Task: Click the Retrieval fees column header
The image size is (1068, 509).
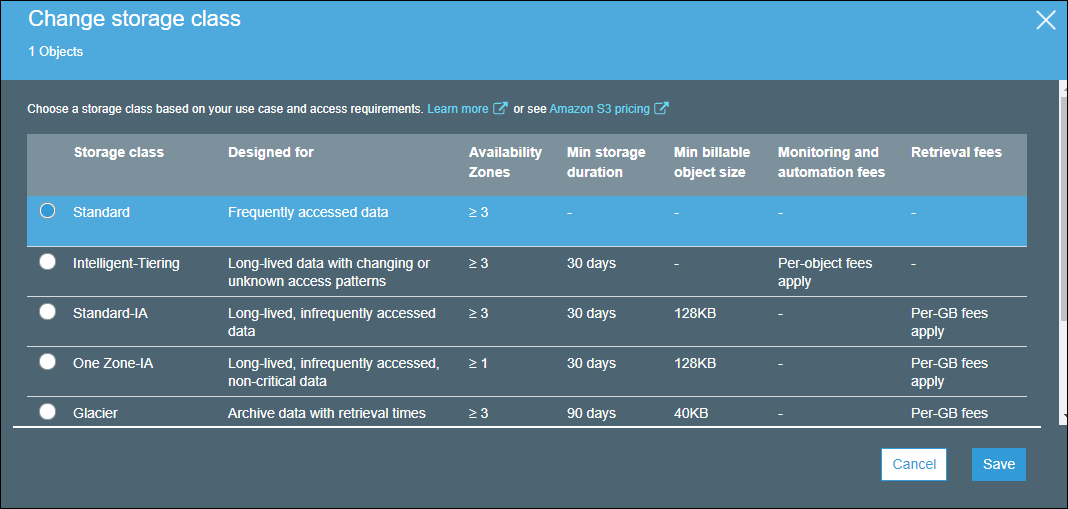Action: [956, 153]
